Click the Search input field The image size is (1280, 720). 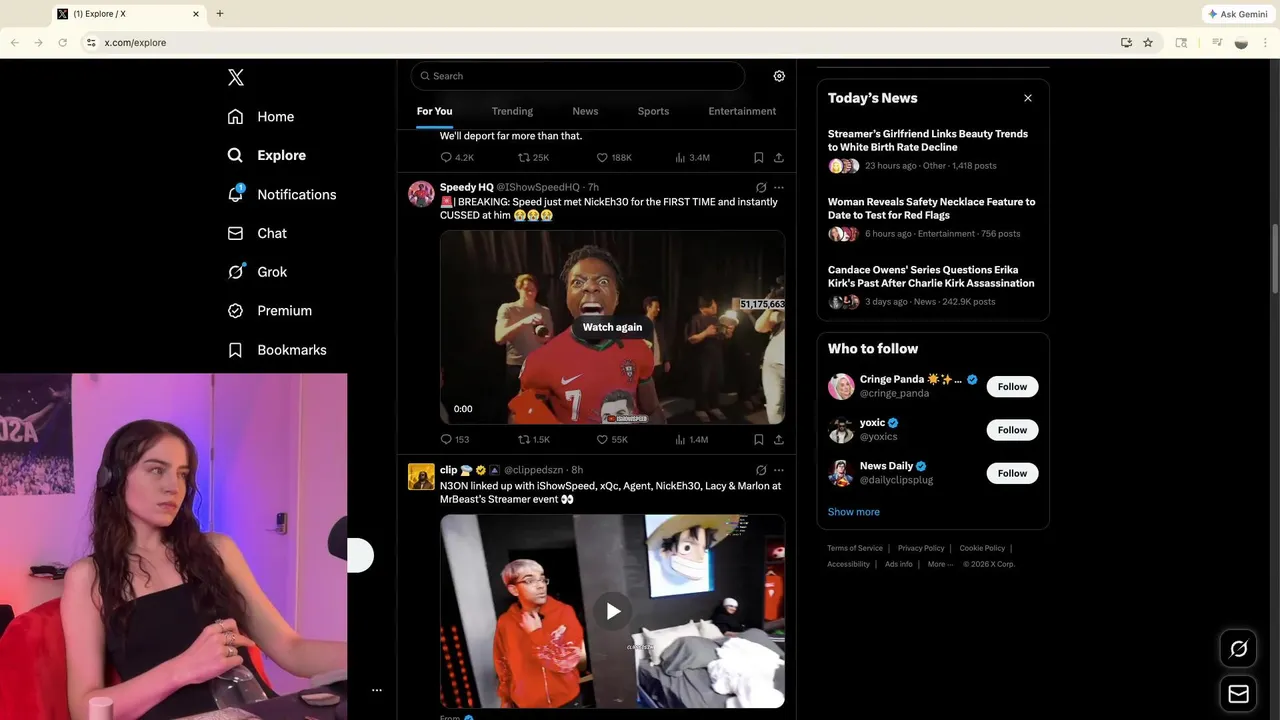pyautogui.click(x=578, y=76)
